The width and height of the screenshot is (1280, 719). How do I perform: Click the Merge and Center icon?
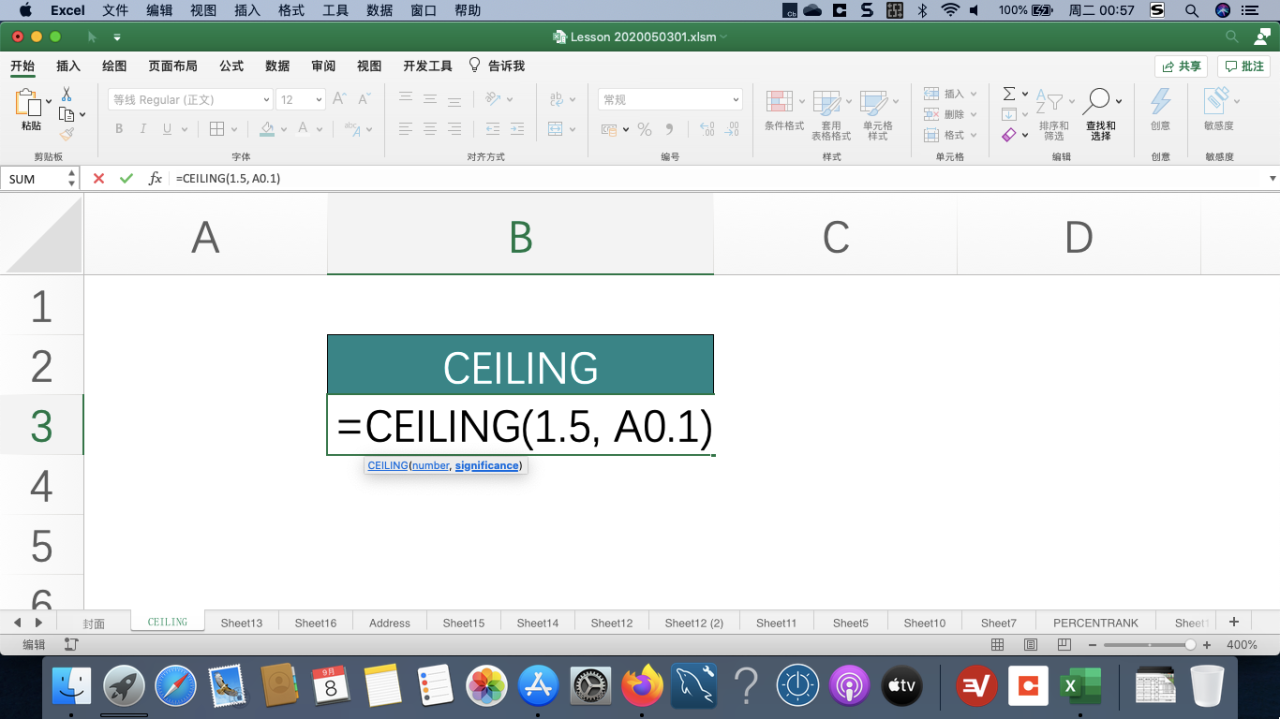coord(556,129)
